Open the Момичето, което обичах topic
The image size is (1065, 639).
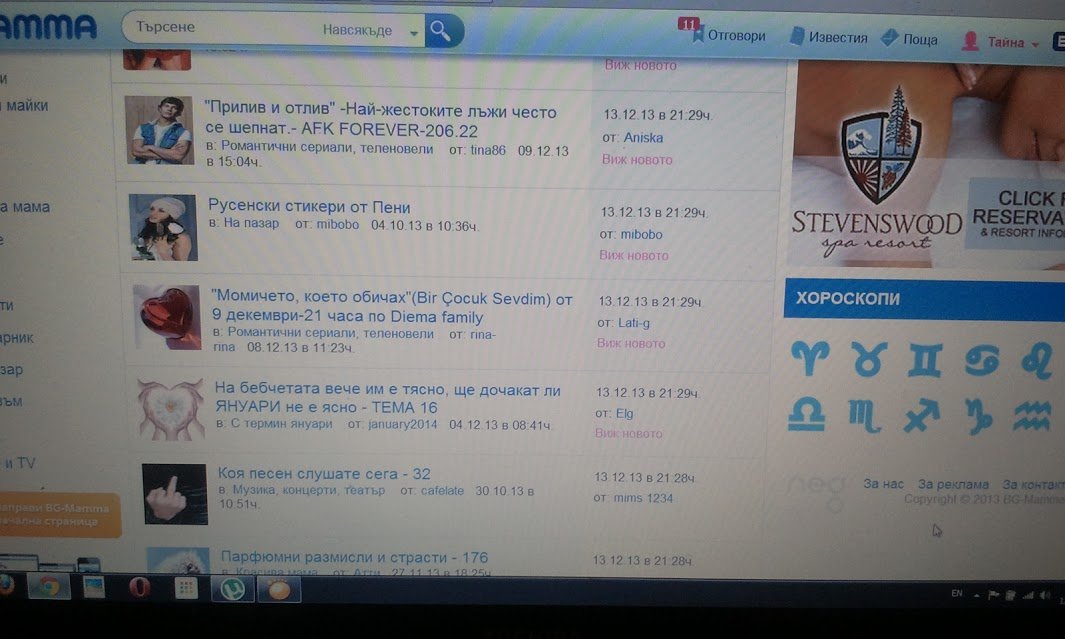tap(392, 308)
